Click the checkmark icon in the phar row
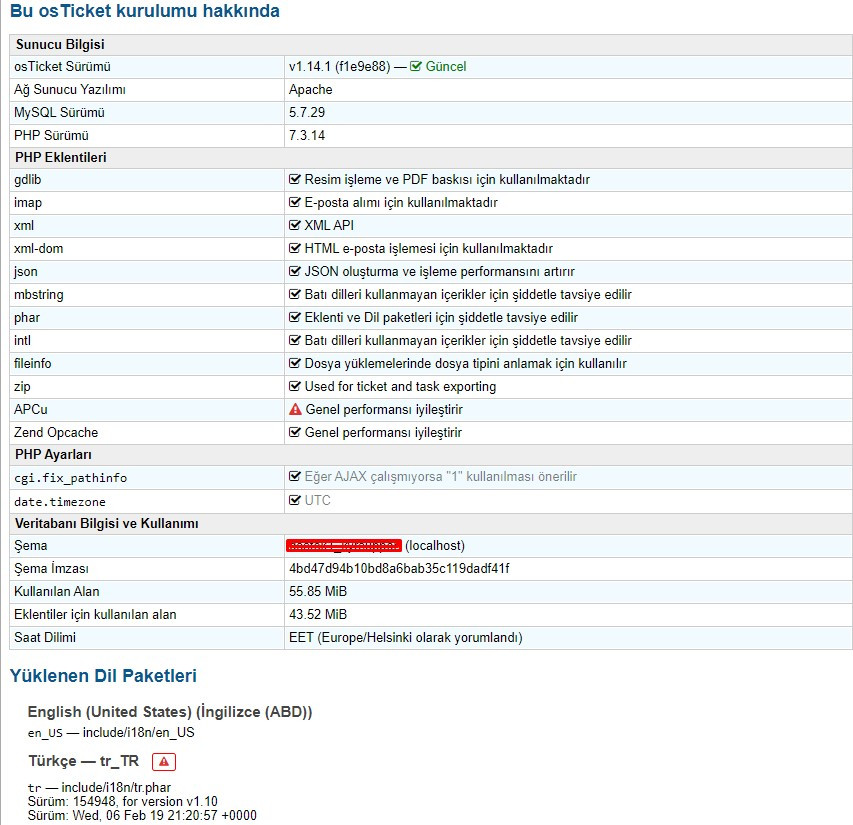Screen dimensions: 853x825 pos(295,318)
